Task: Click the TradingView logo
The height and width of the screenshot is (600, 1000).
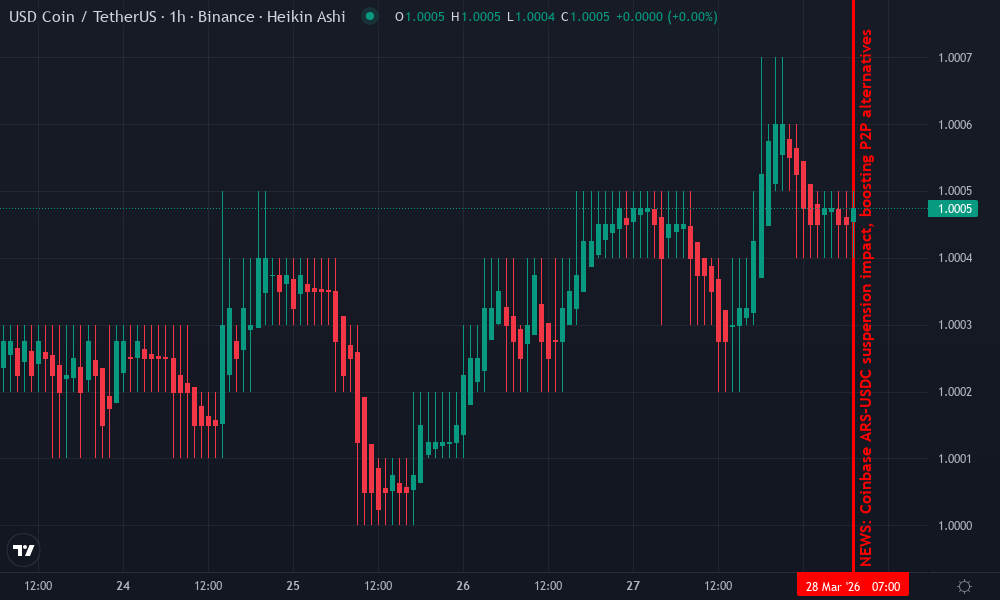Action: point(22,549)
